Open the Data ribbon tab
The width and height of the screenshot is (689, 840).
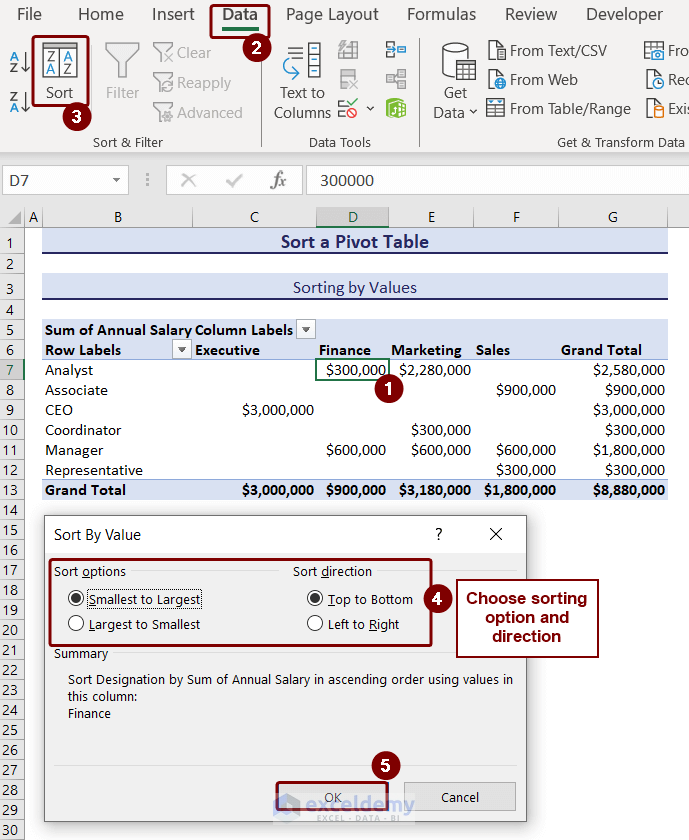pos(240,15)
